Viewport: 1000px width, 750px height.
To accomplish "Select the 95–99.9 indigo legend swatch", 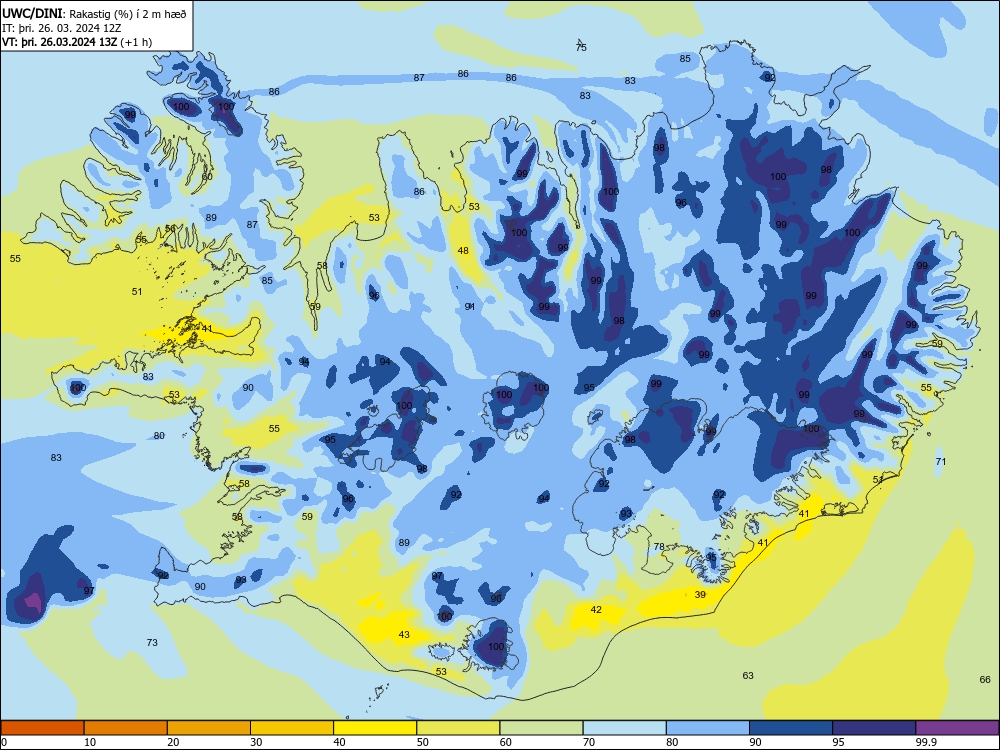I will (x=874, y=728).
